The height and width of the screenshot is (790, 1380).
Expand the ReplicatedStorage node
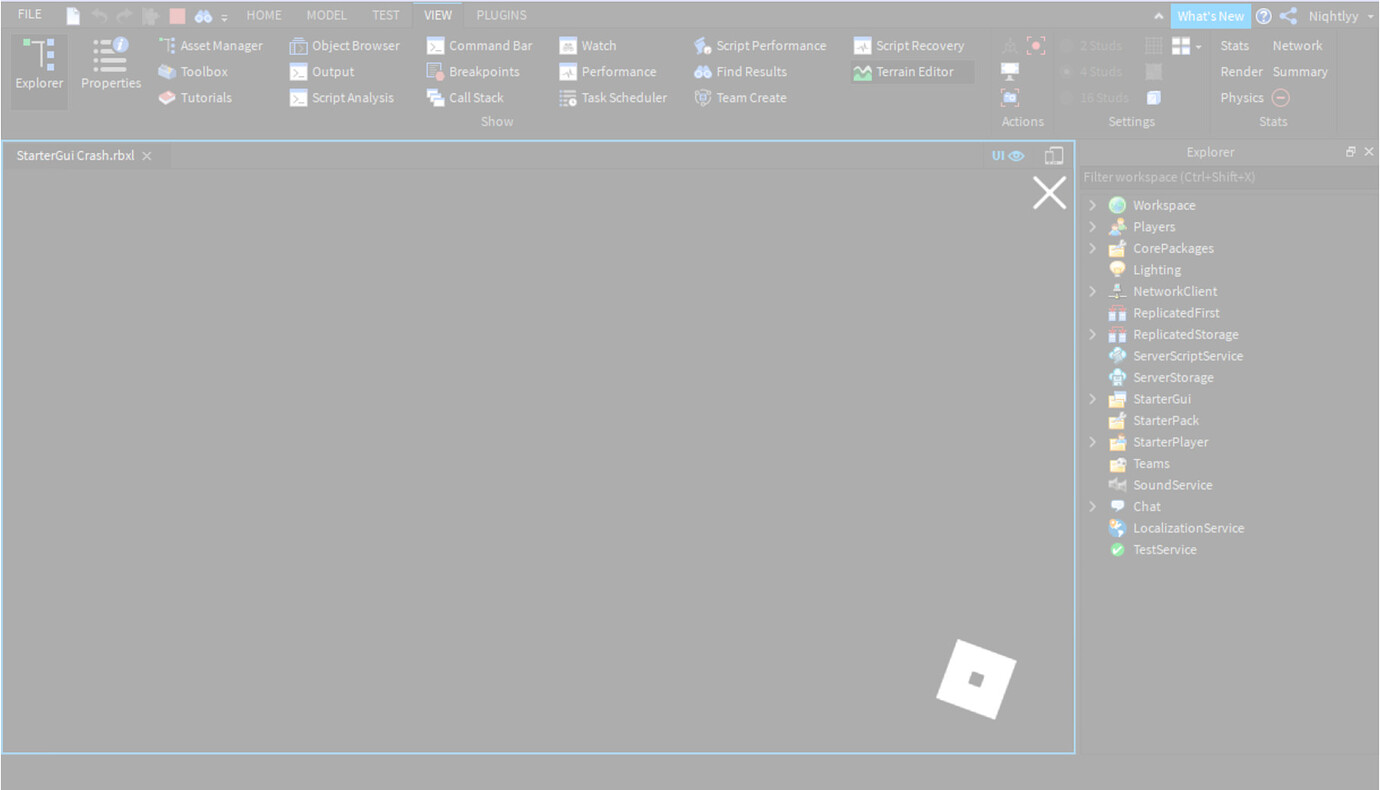coord(1092,335)
